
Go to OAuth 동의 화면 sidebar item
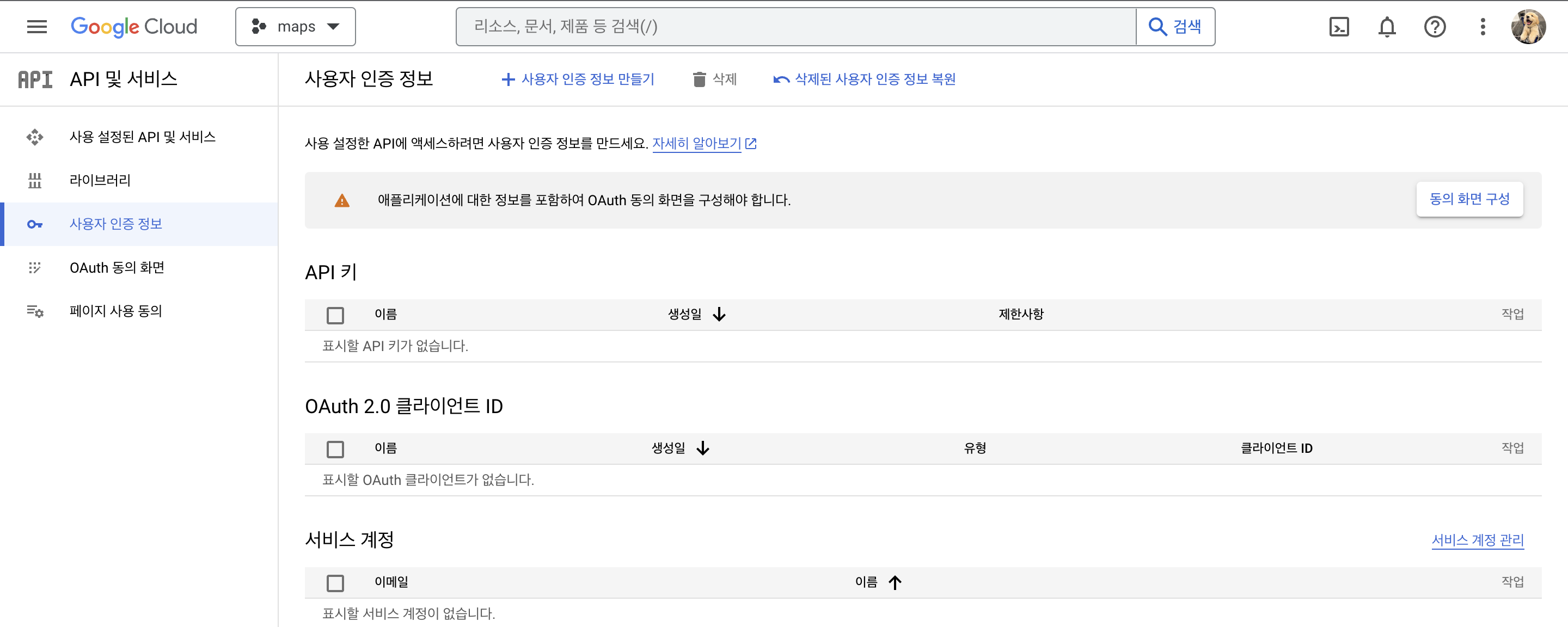117,268
